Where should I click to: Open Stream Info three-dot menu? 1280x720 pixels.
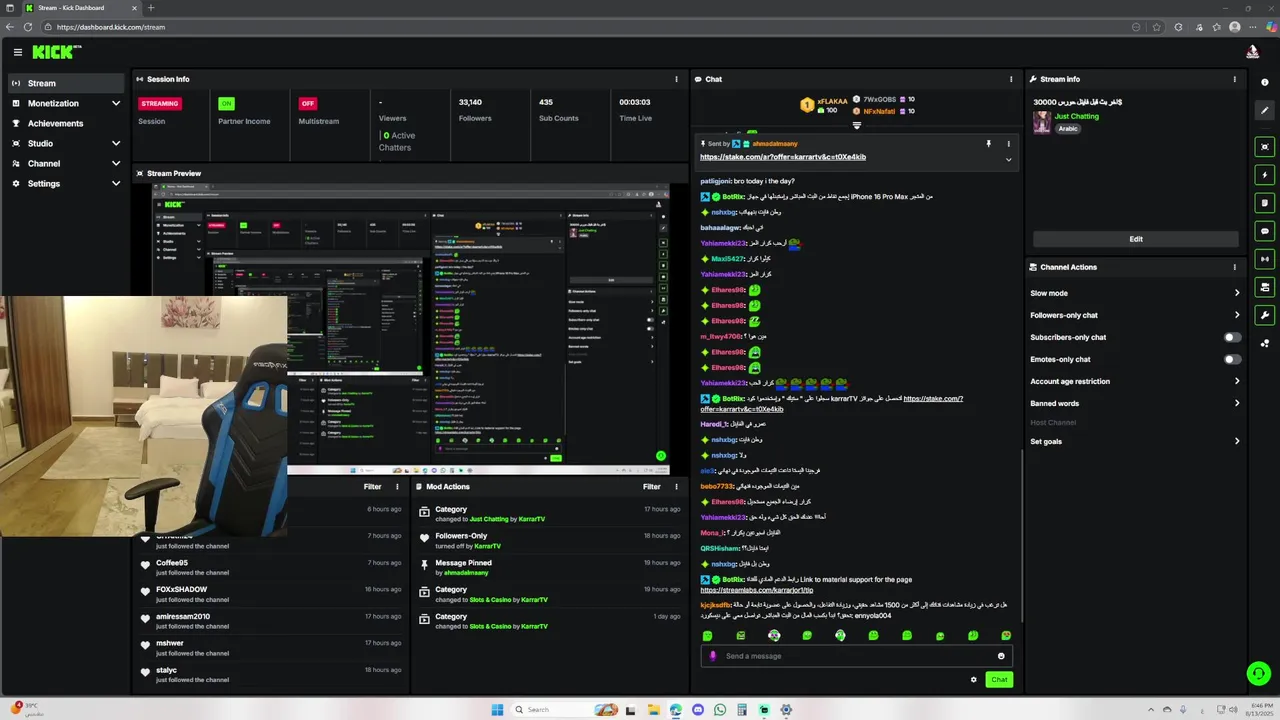(1235, 79)
